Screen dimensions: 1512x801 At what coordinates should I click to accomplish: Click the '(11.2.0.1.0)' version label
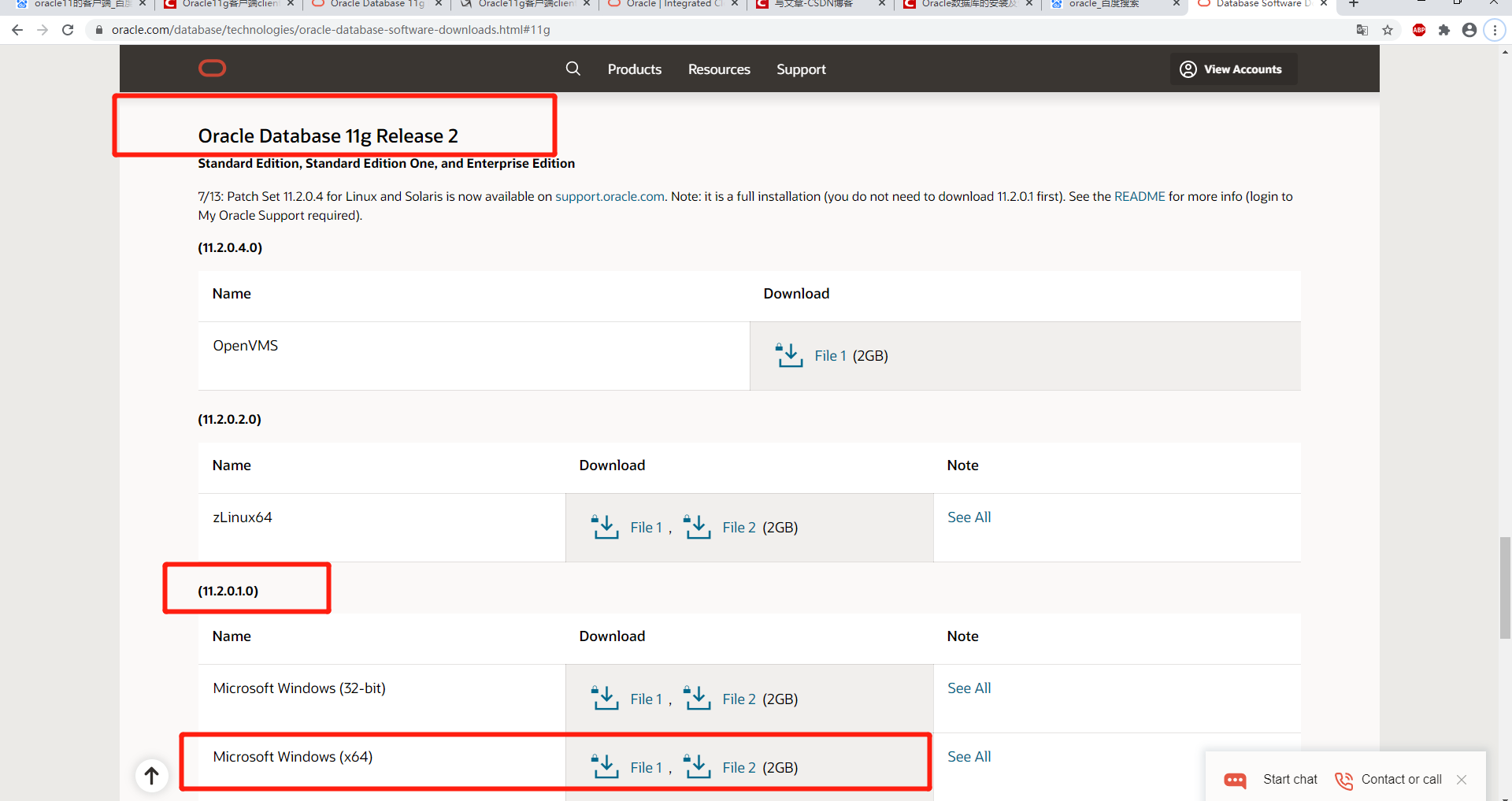228,591
